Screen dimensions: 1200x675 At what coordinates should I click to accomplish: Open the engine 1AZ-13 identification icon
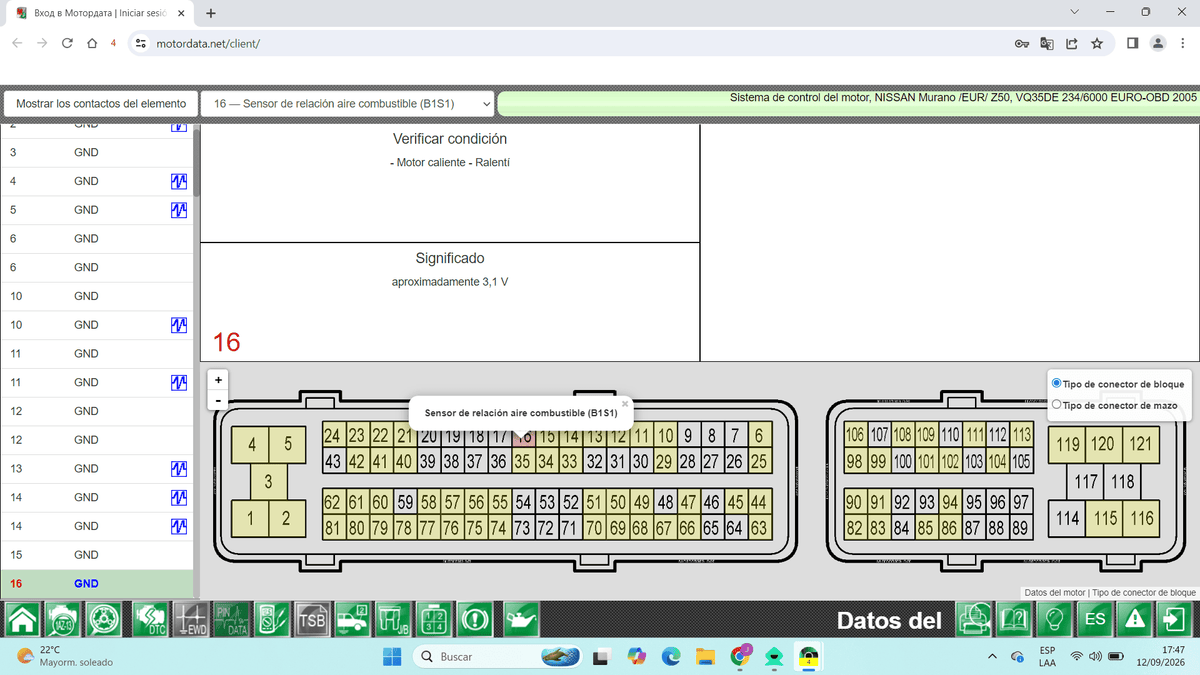63,620
